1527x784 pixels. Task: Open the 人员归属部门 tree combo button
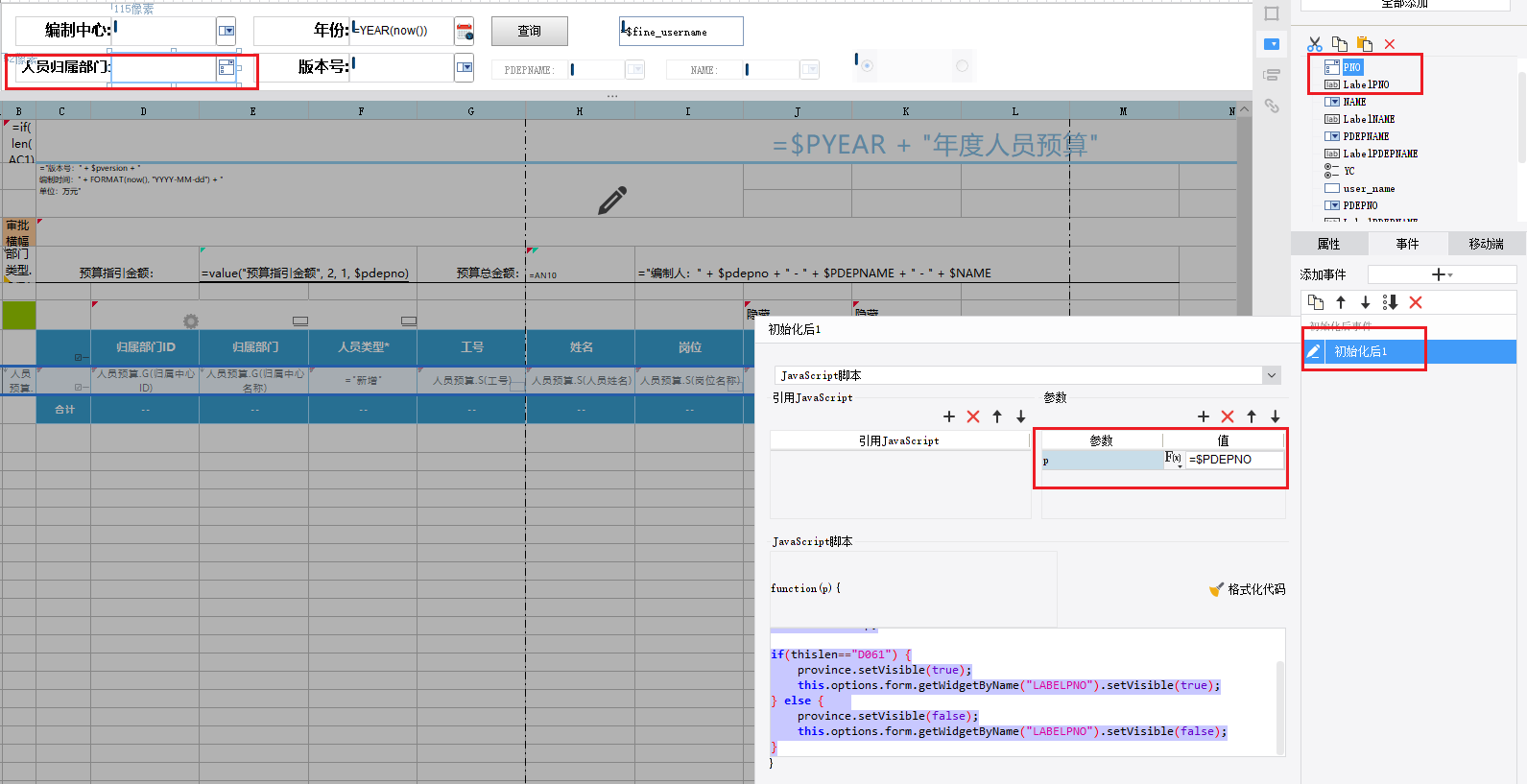(x=227, y=67)
